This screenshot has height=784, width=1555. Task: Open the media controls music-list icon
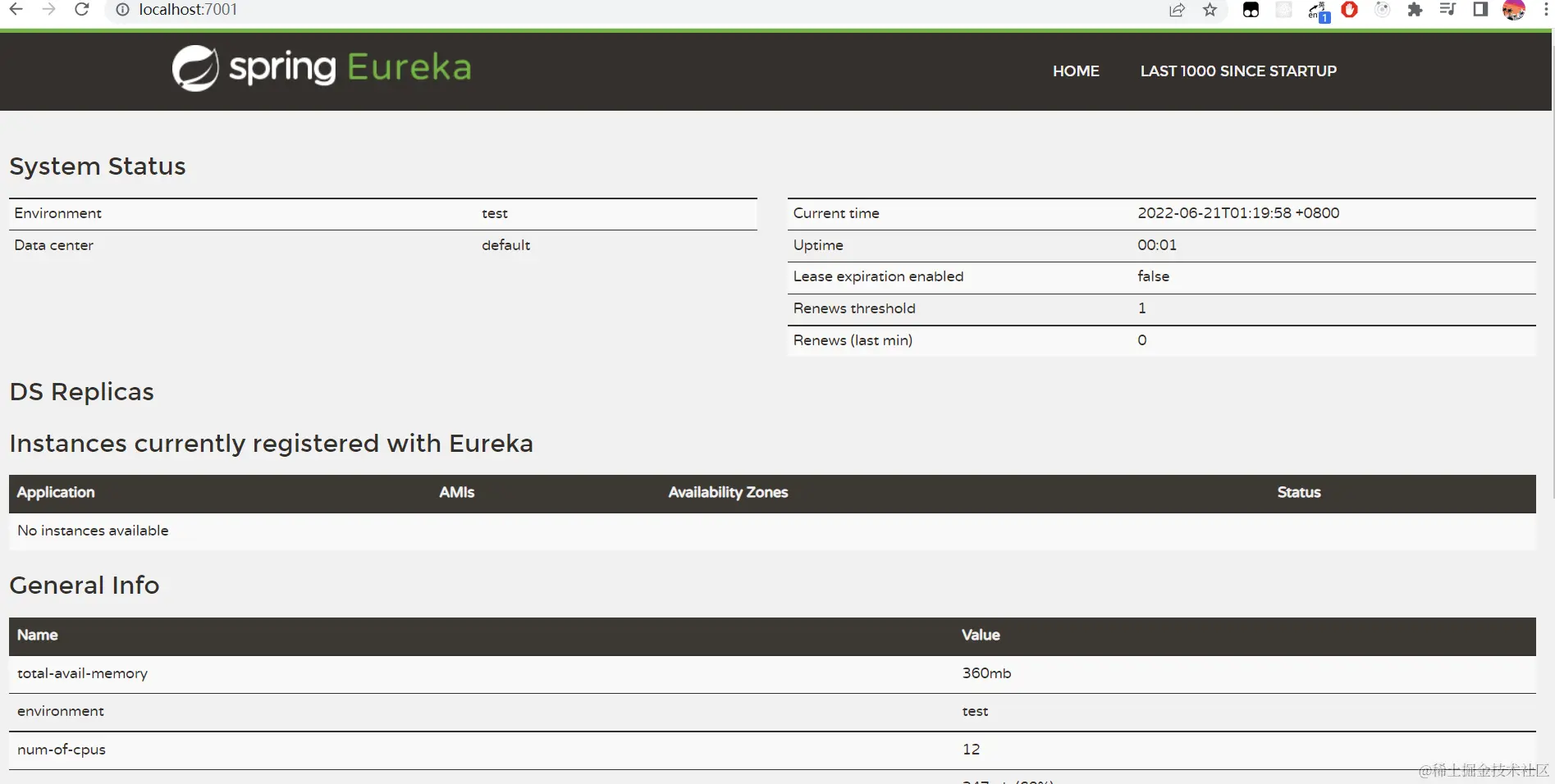pyautogui.click(x=1448, y=9)
